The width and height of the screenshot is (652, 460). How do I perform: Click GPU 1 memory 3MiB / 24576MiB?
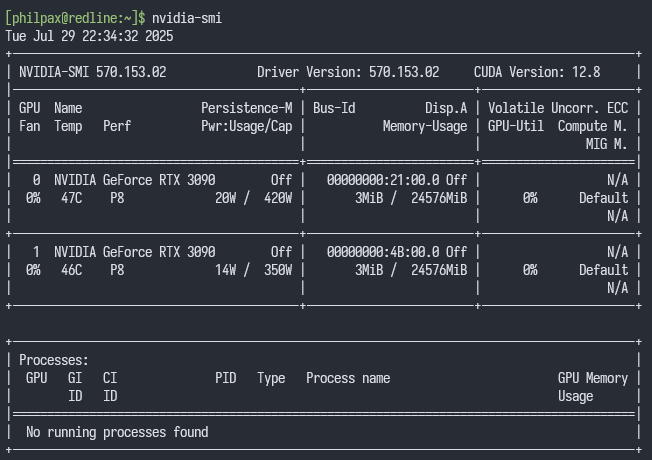click(411, 270)
